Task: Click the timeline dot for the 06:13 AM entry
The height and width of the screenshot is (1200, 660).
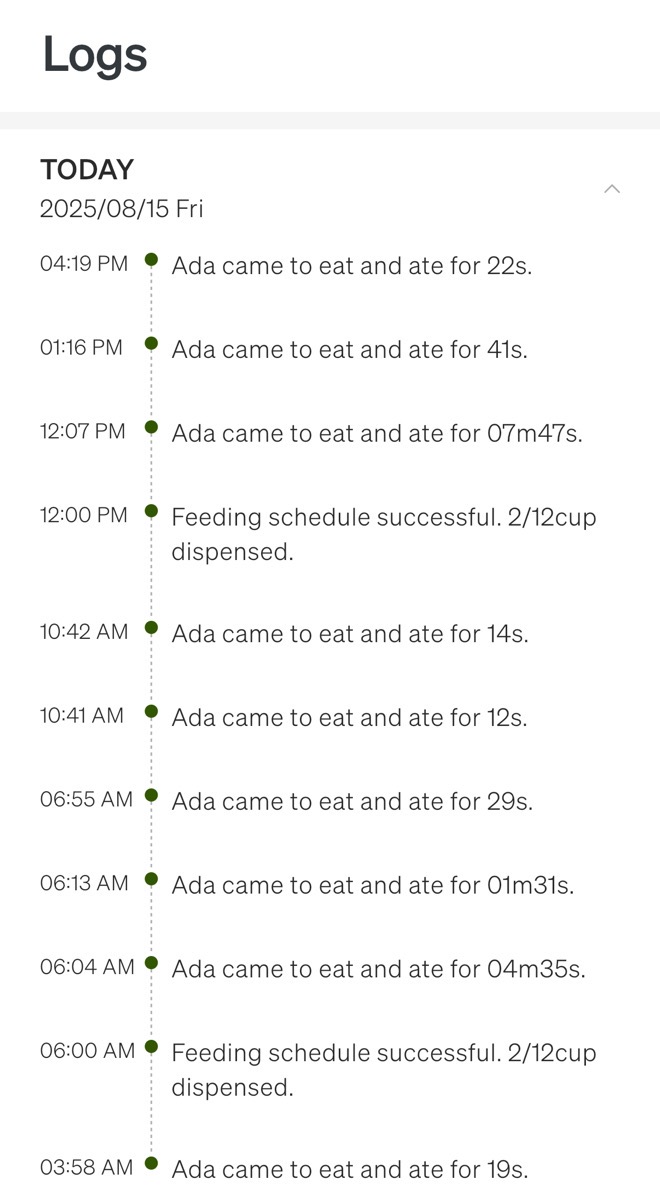Action: (x=151, y=881)
